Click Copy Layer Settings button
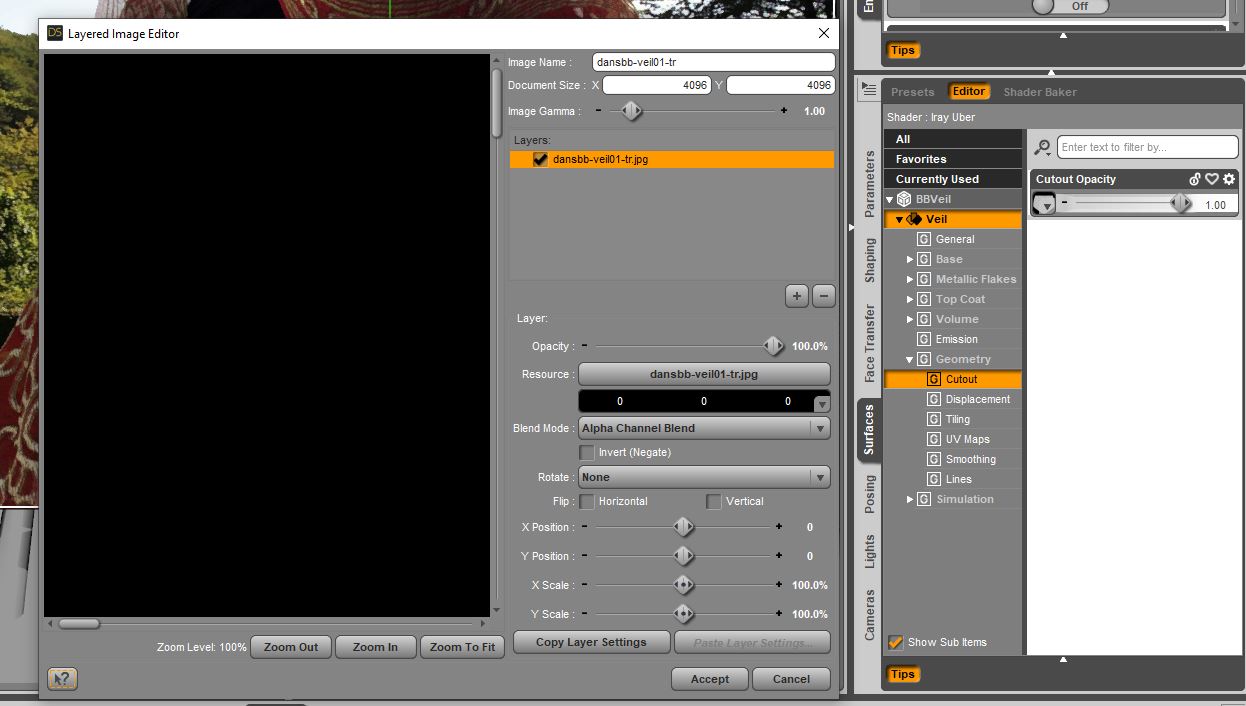Image resolution: width=1246 pixels, height=706 pixels. point(591,642)
